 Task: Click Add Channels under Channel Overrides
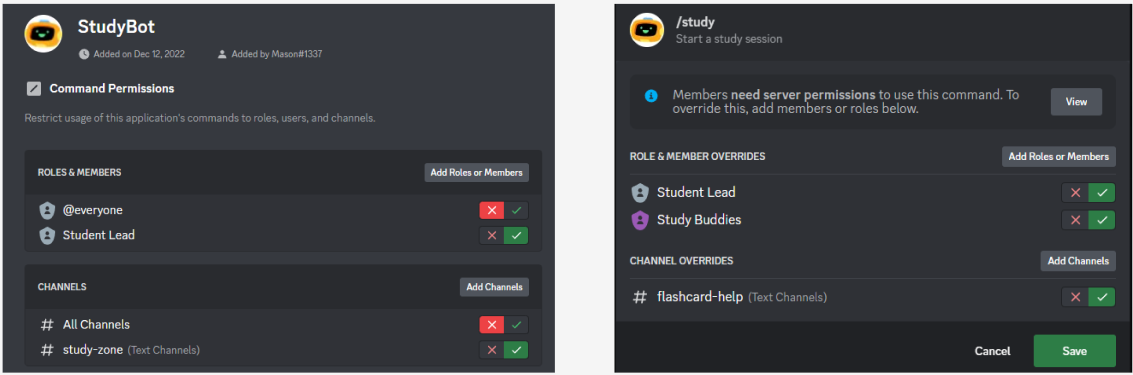(x=1078, y=261)
